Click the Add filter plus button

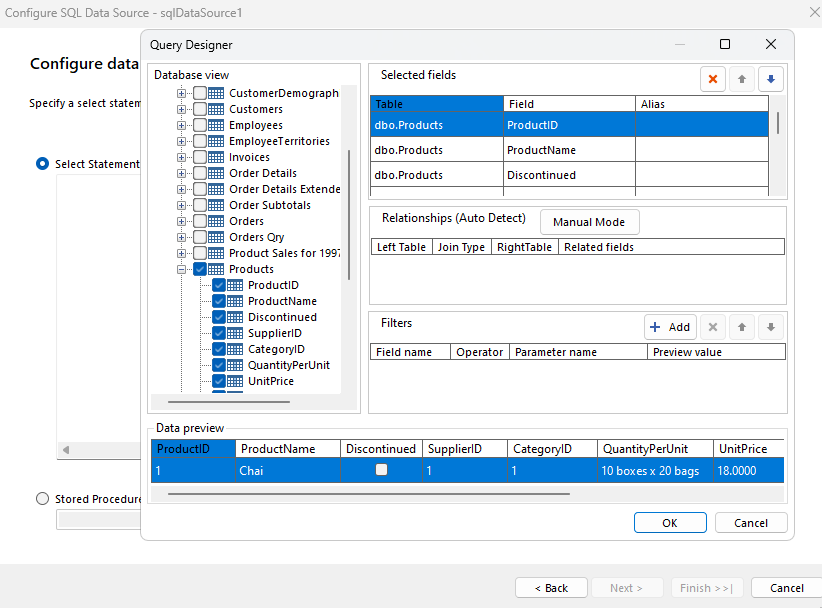[670, 327]
